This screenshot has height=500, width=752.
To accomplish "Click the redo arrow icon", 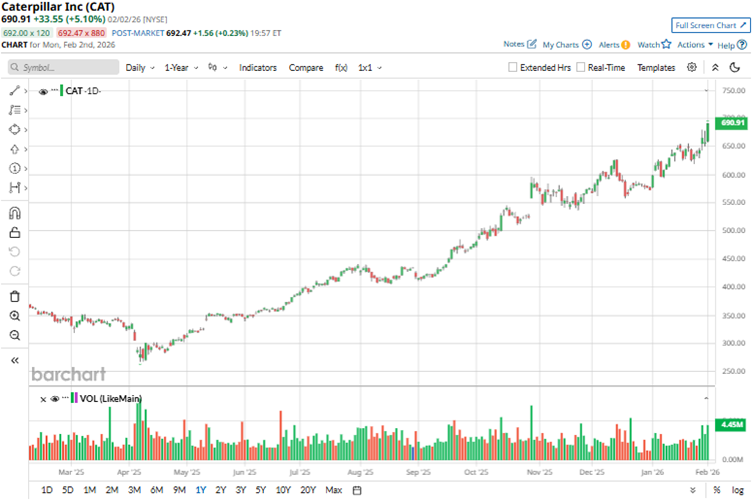I will tap(14, 271).
